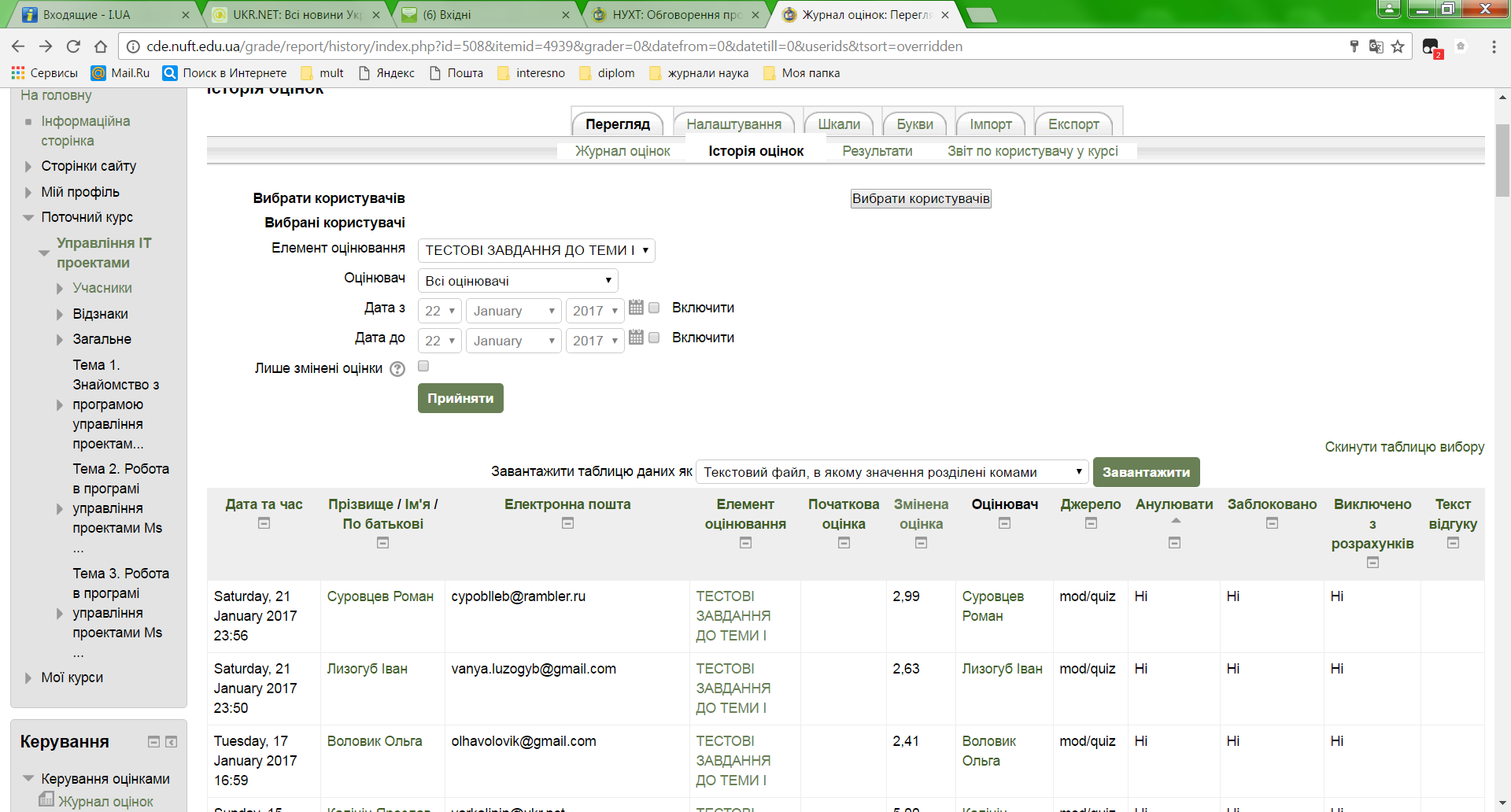Check 'Лише змінені оцінки' checkbox
The height and width of the screenshot is (812, 1511).
click(x=423, y=366)
